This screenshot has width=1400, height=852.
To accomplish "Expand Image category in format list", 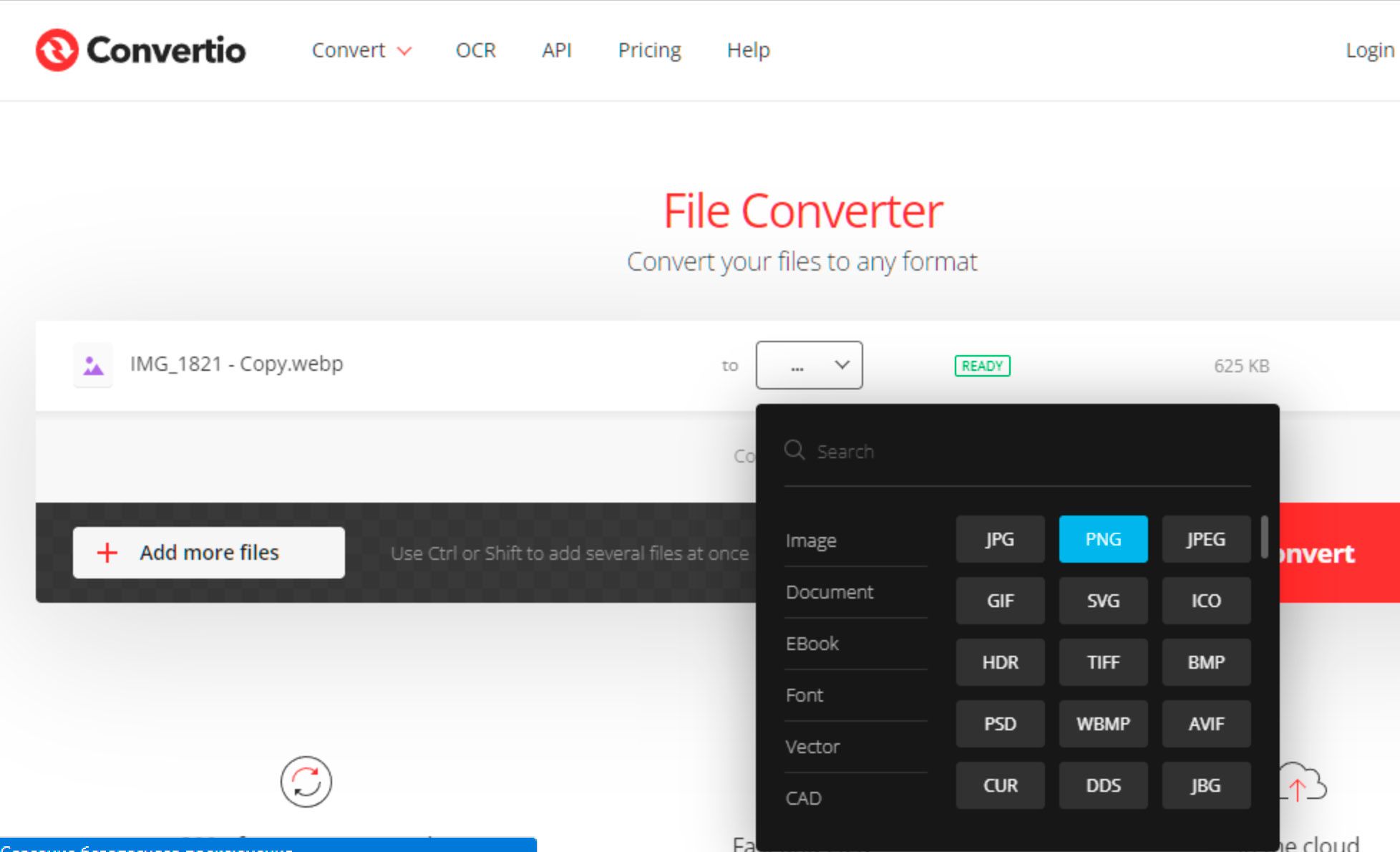I will coord(810,539).
